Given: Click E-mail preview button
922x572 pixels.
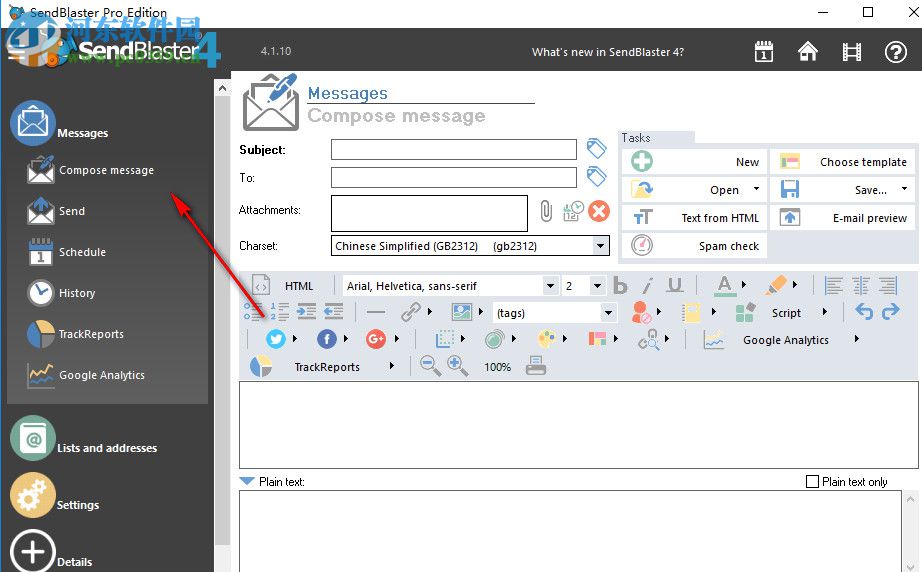Looking at the screenshot, I should pos(843,218).
